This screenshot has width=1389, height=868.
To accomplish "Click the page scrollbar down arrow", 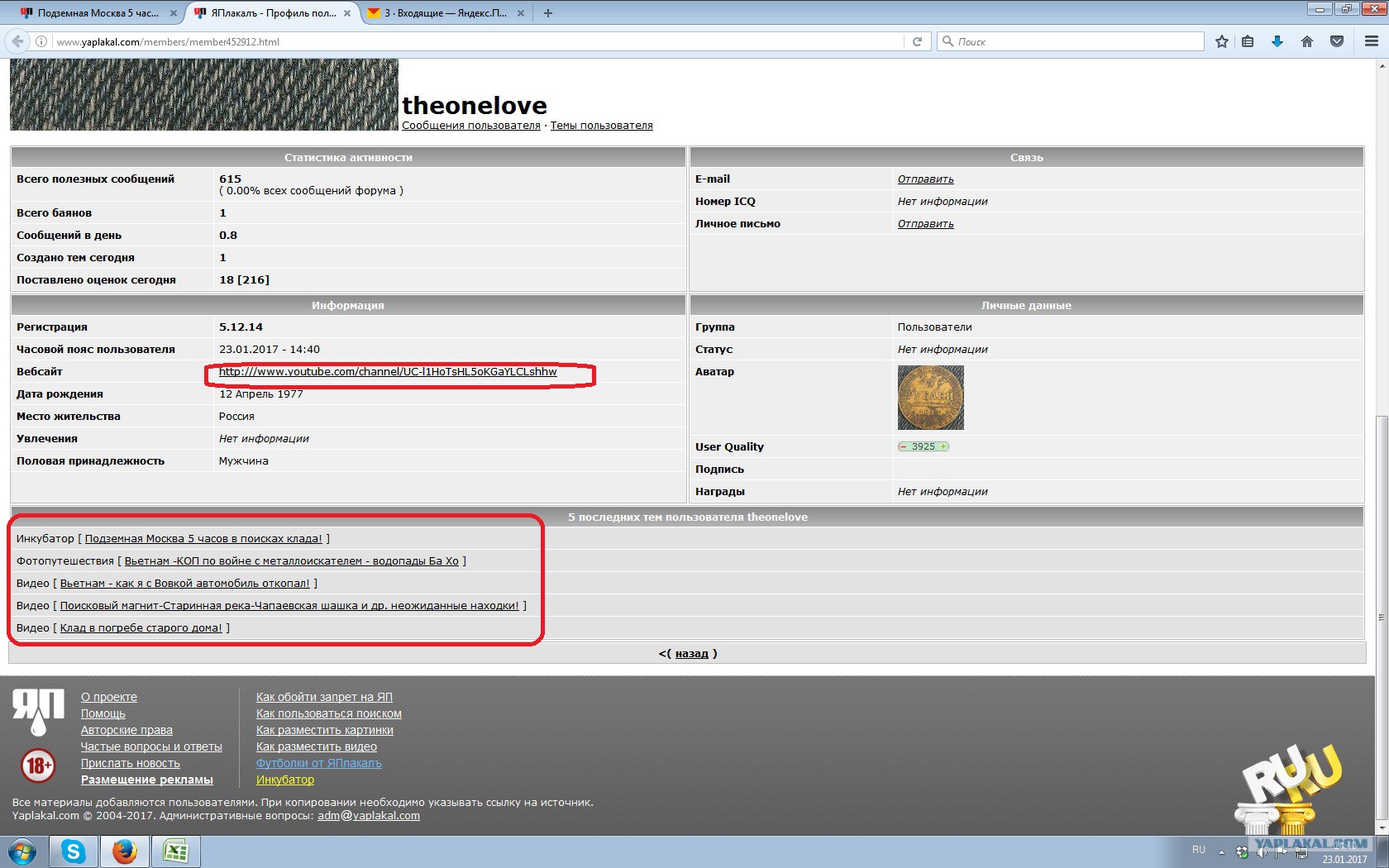I will click(x=1382, y=827).
